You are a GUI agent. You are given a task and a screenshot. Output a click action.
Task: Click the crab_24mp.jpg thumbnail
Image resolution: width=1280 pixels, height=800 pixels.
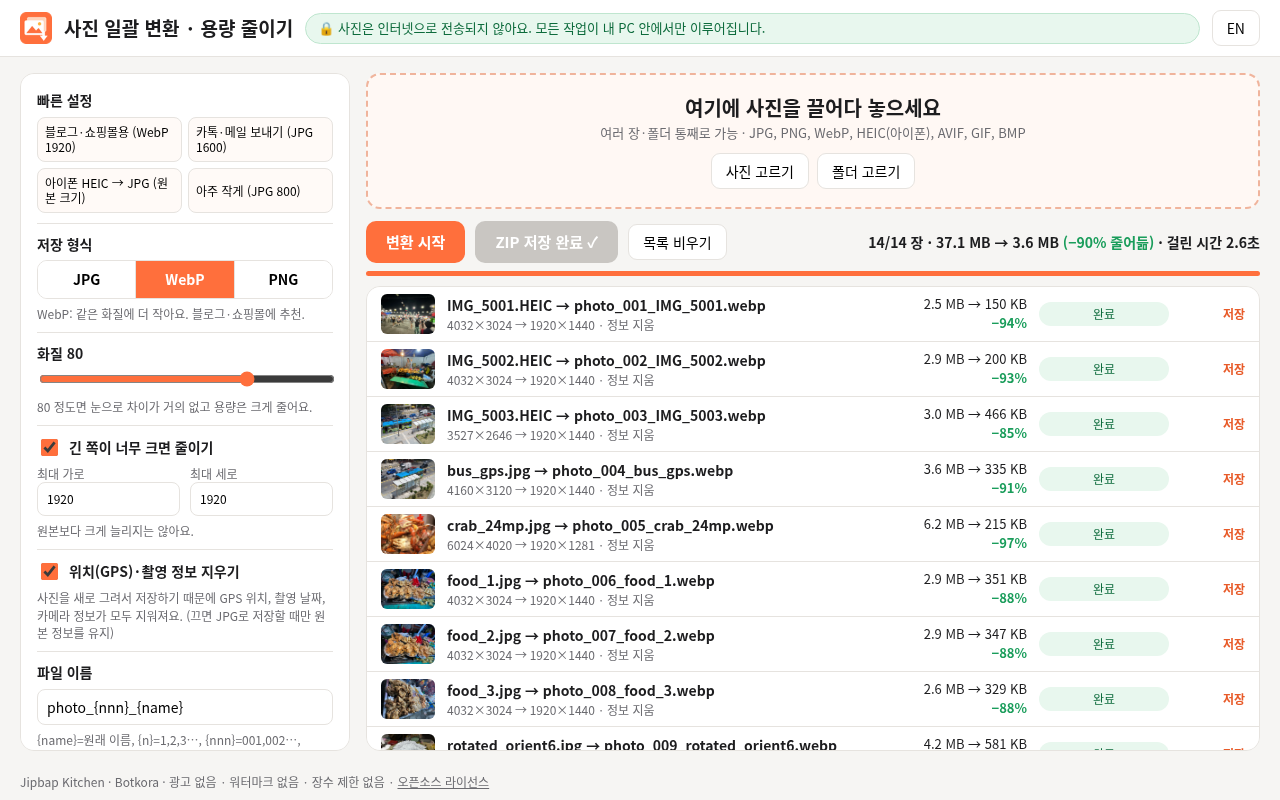(408, 534)
